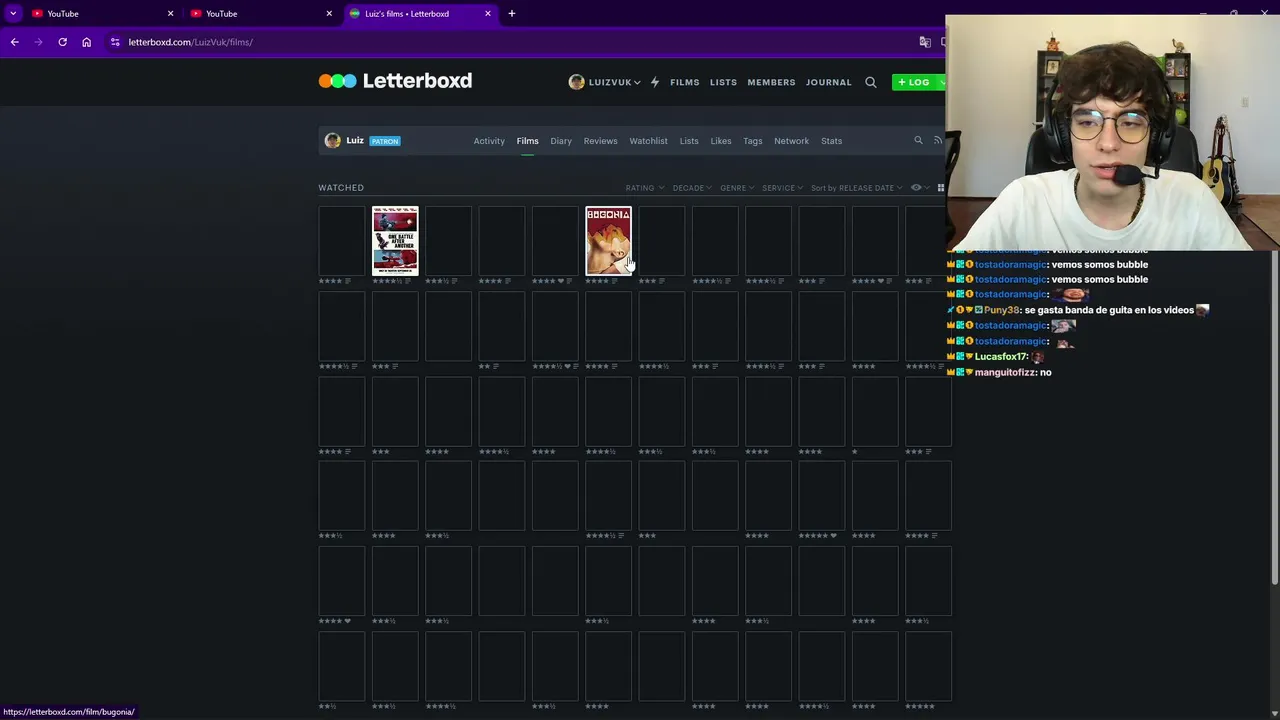Image resolution: width=1280 pixels, height=720 pixels.
Task: Open the One Battle After Another poster
Action: pyautogui.click(x=395, y=241)
